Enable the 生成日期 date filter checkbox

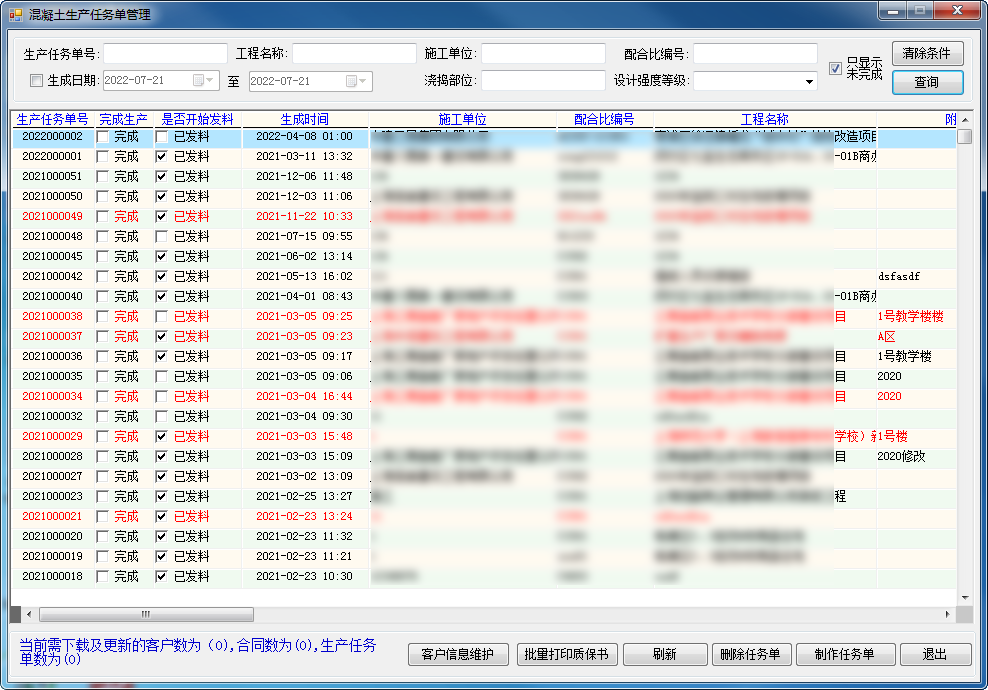[x=37, y=81]
